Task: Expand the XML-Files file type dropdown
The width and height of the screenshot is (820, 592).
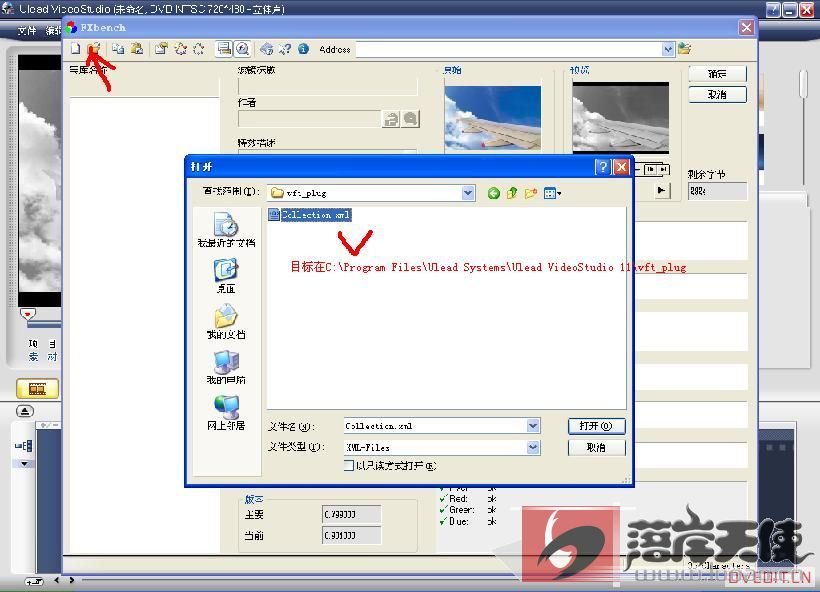Action: pos(533,447)
